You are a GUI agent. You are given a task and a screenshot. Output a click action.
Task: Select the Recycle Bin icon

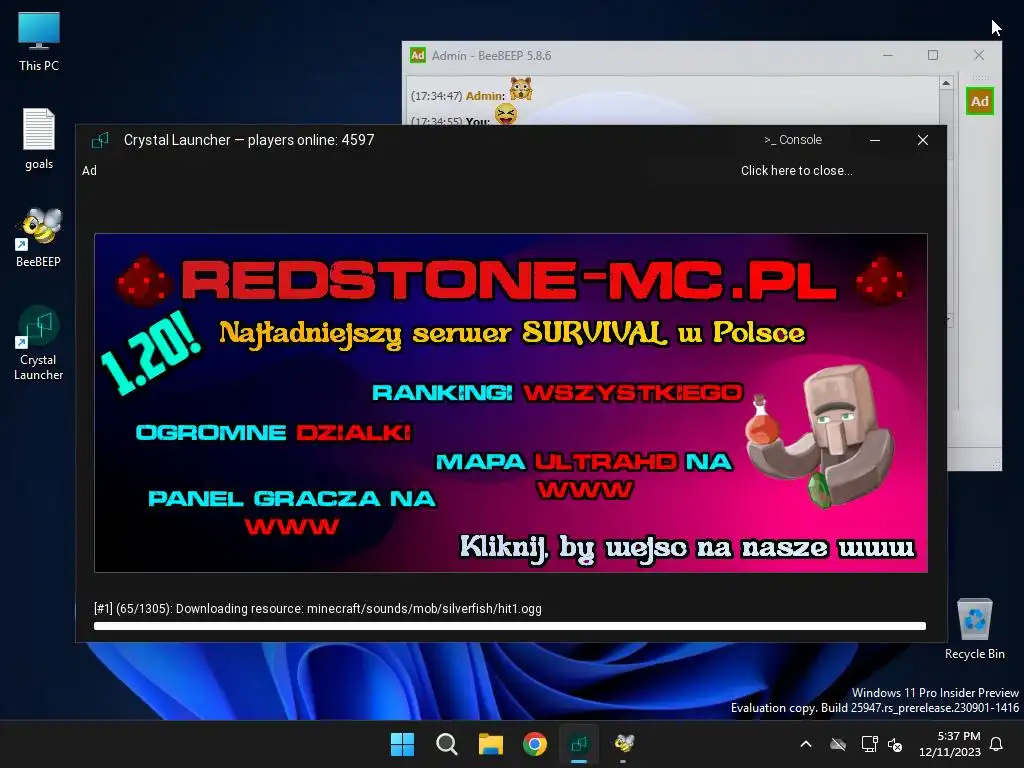coord(974,629)
